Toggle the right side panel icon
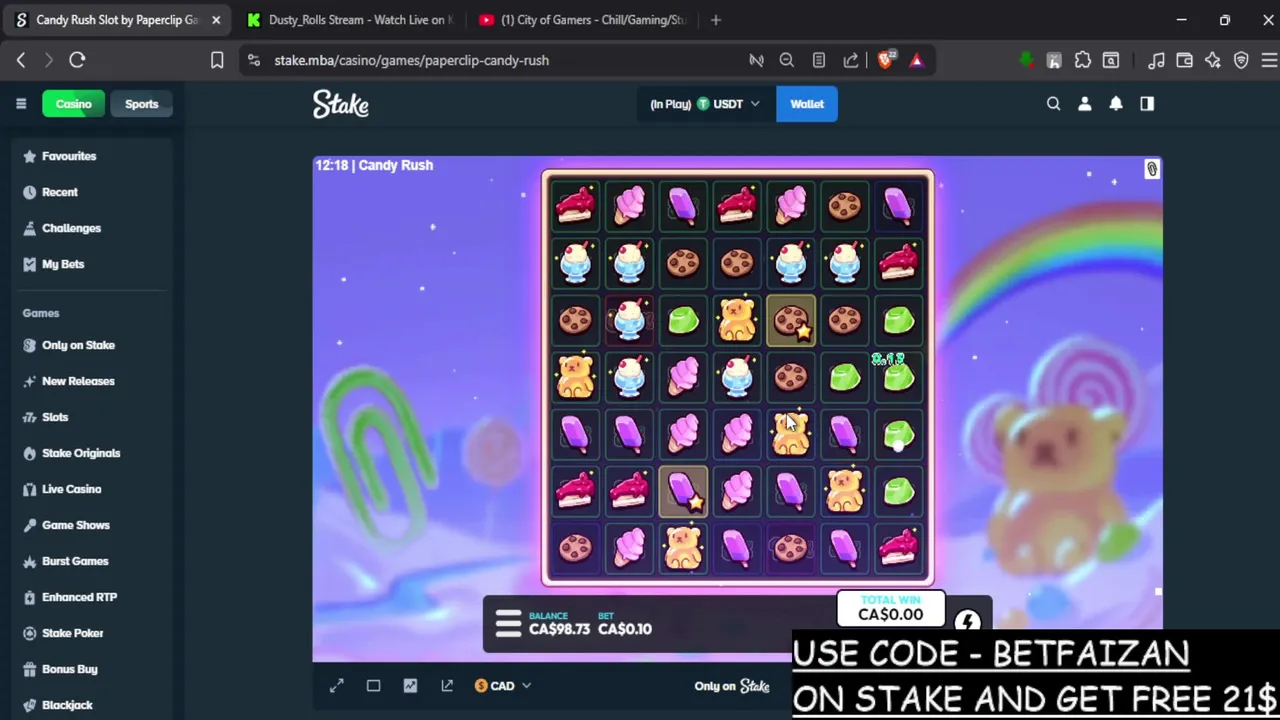 (1147, 104)
